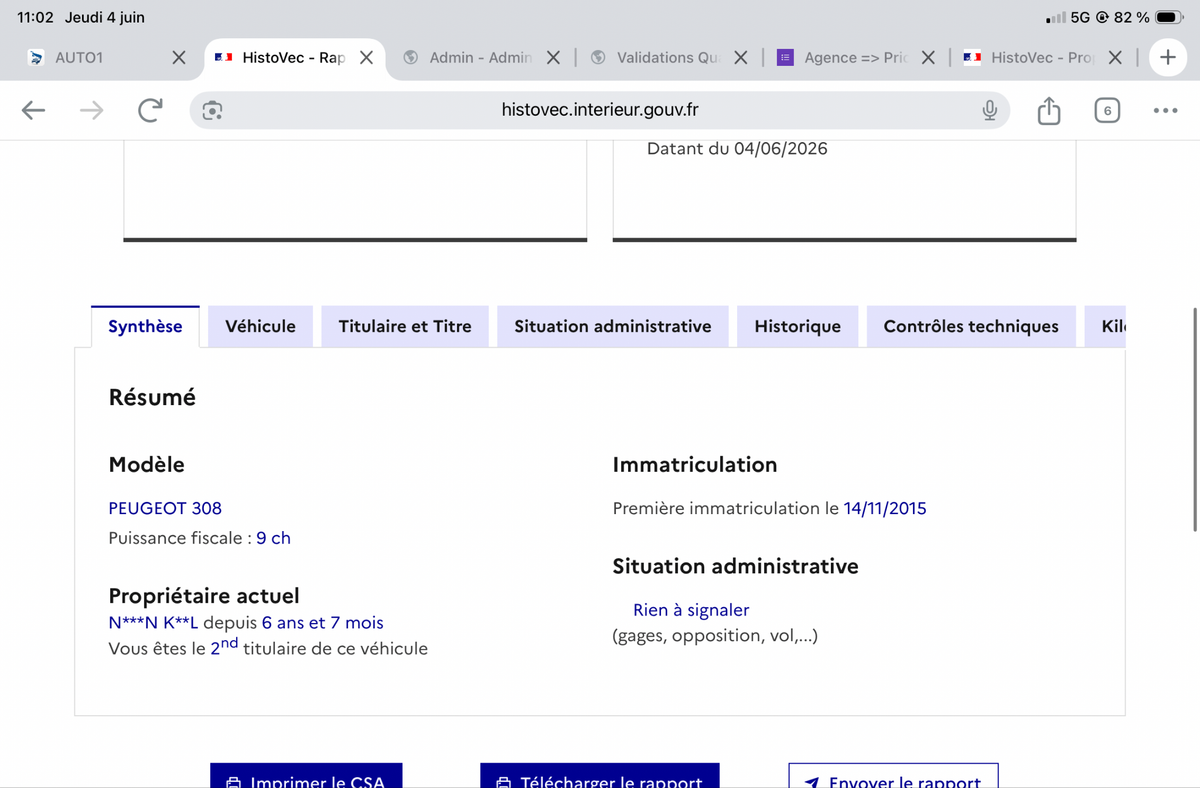Click Envoyer le rapport button

tap(893, 776)
